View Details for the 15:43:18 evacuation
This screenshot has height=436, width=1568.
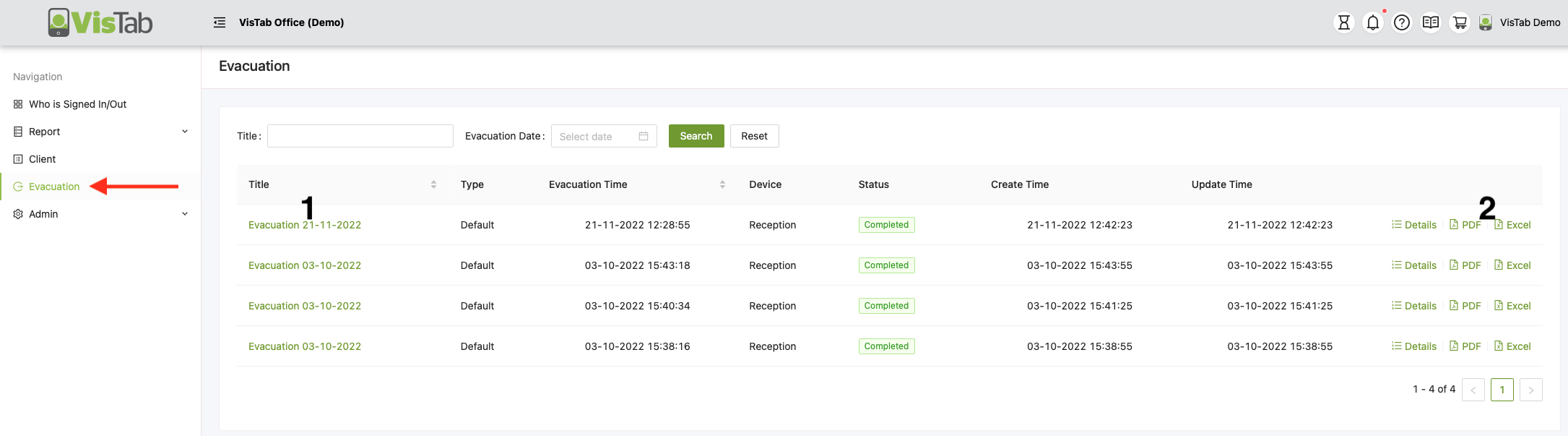coord(1414,265)
